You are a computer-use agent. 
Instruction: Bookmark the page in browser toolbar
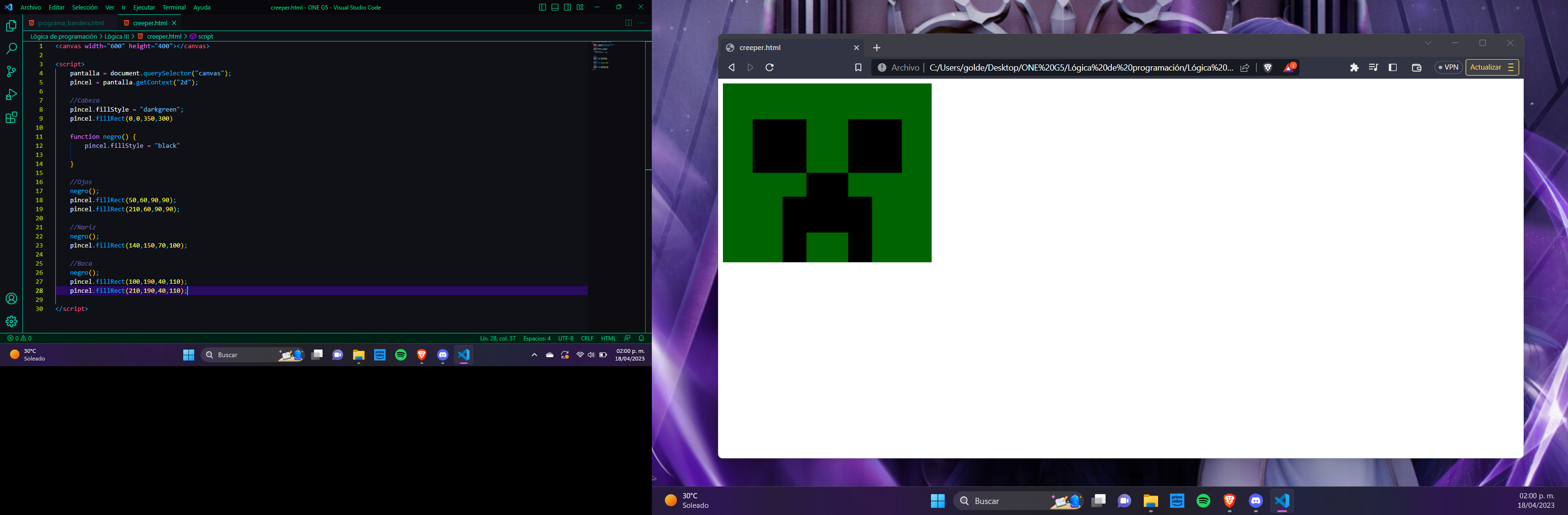(858, 68)
